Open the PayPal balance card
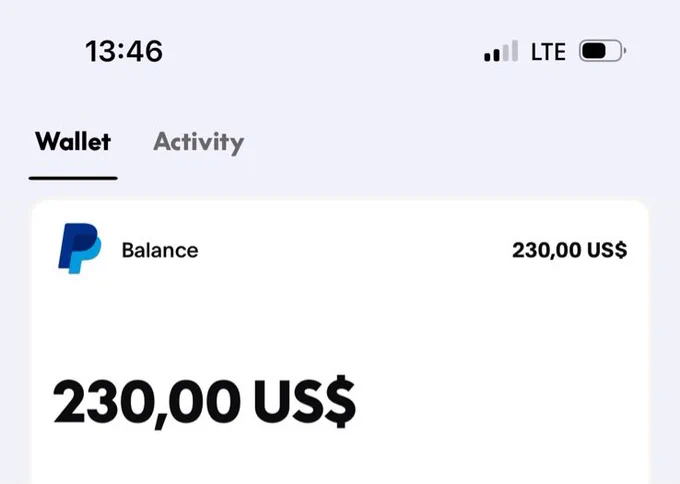This screenshot has width=680, height=484. tap(340, 342)
